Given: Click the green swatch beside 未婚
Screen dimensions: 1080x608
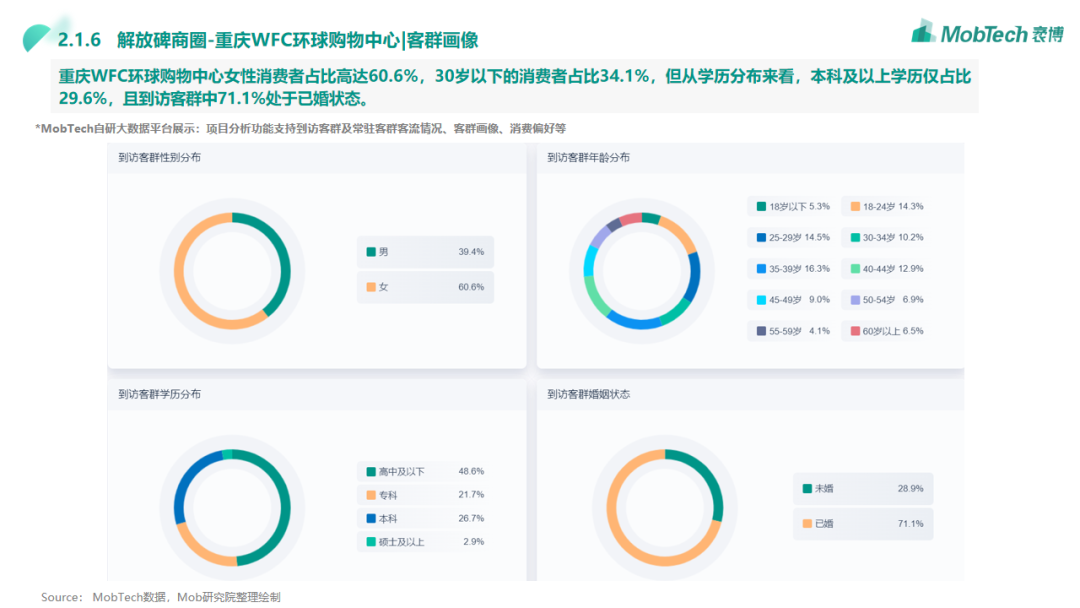Looking at the screenshot, I should 807,489.
